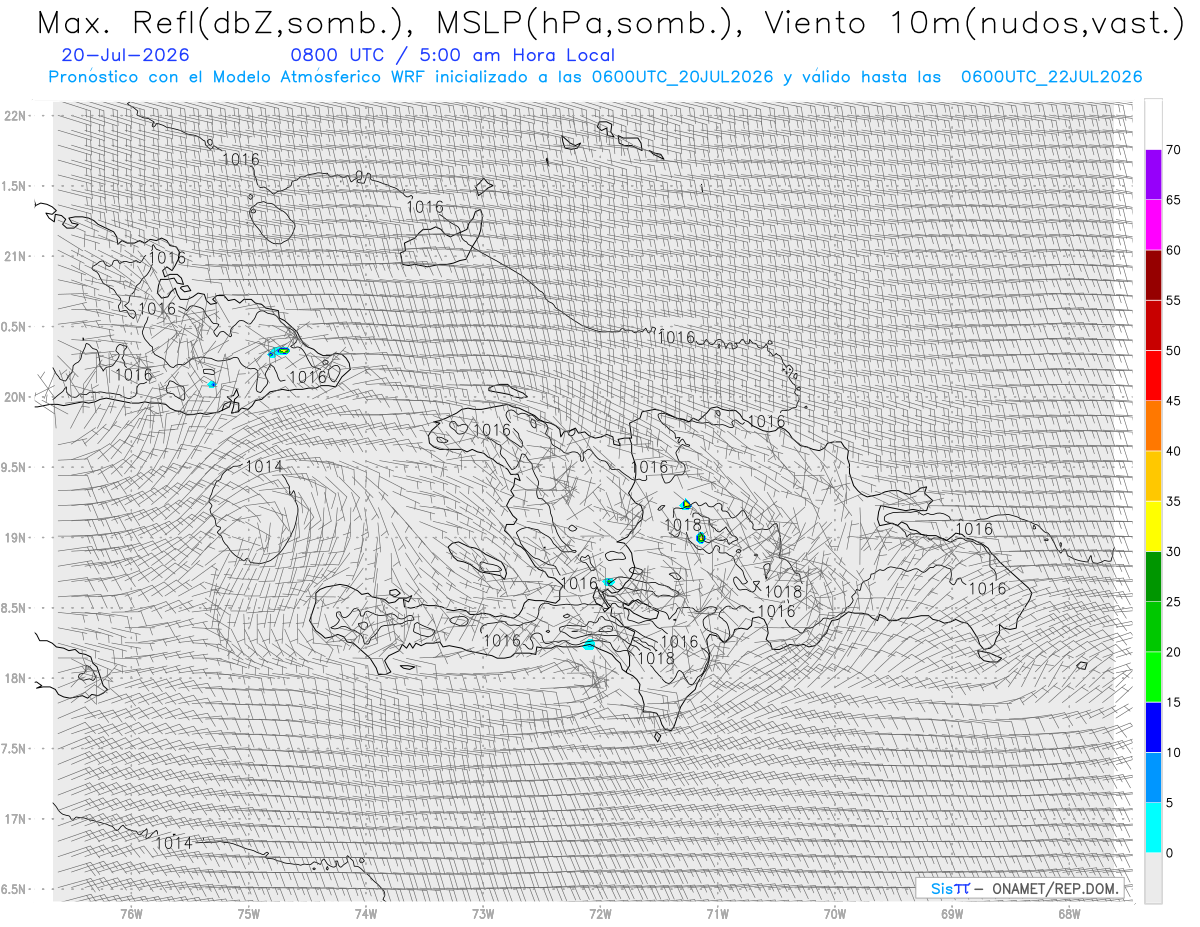The height and width of the screenshot is (927, 1200).
Task: Select the orange 40-45 dBZ color band
Action: pyautogui.click(x=1153, y=426)
